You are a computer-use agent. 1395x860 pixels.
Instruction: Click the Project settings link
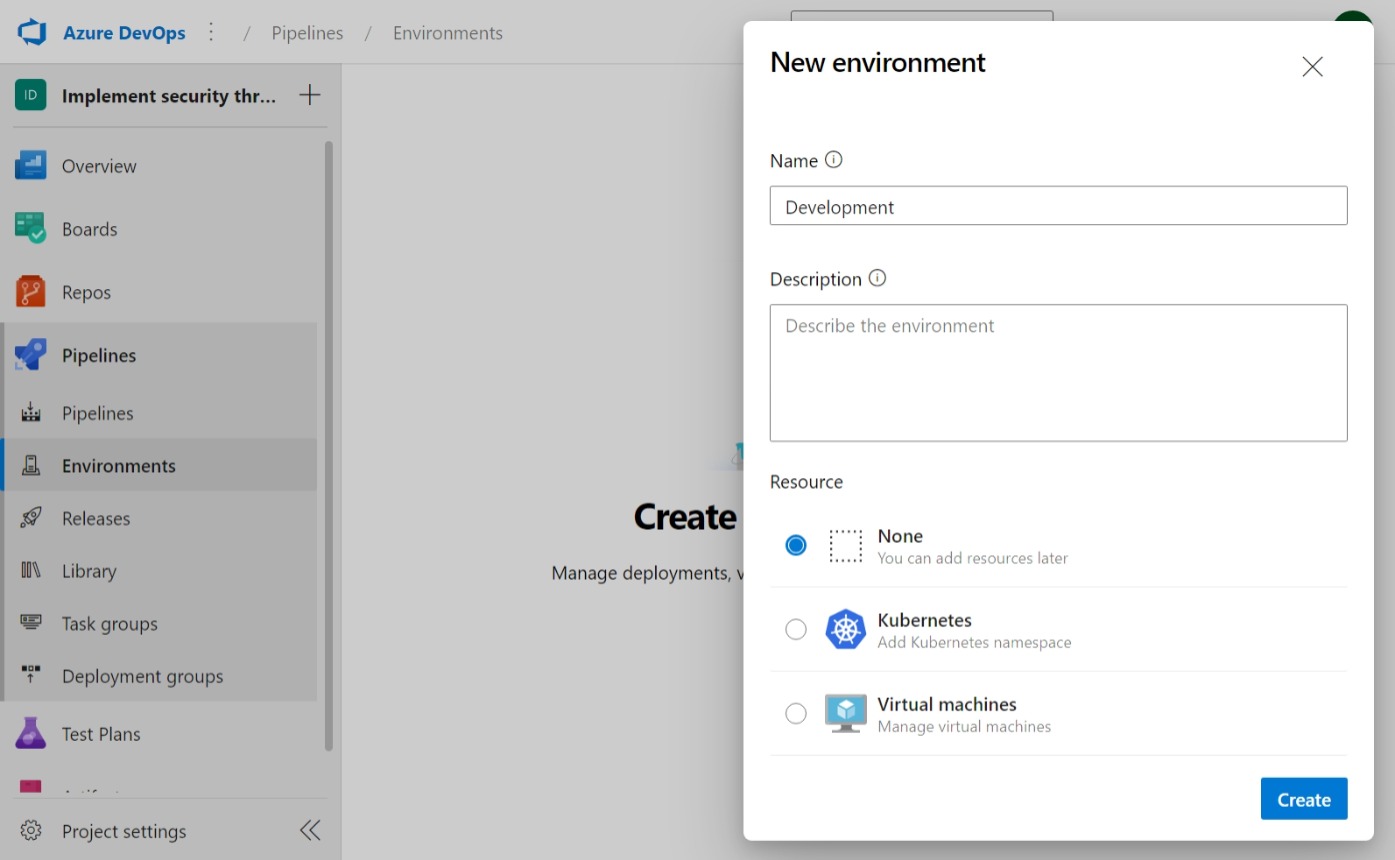coord(124,831)
